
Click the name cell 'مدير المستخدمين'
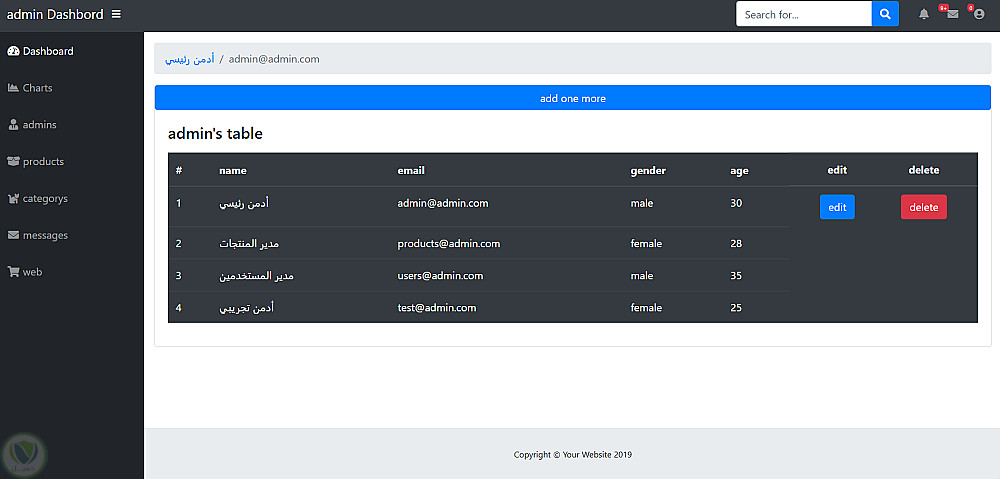[256, 276]
